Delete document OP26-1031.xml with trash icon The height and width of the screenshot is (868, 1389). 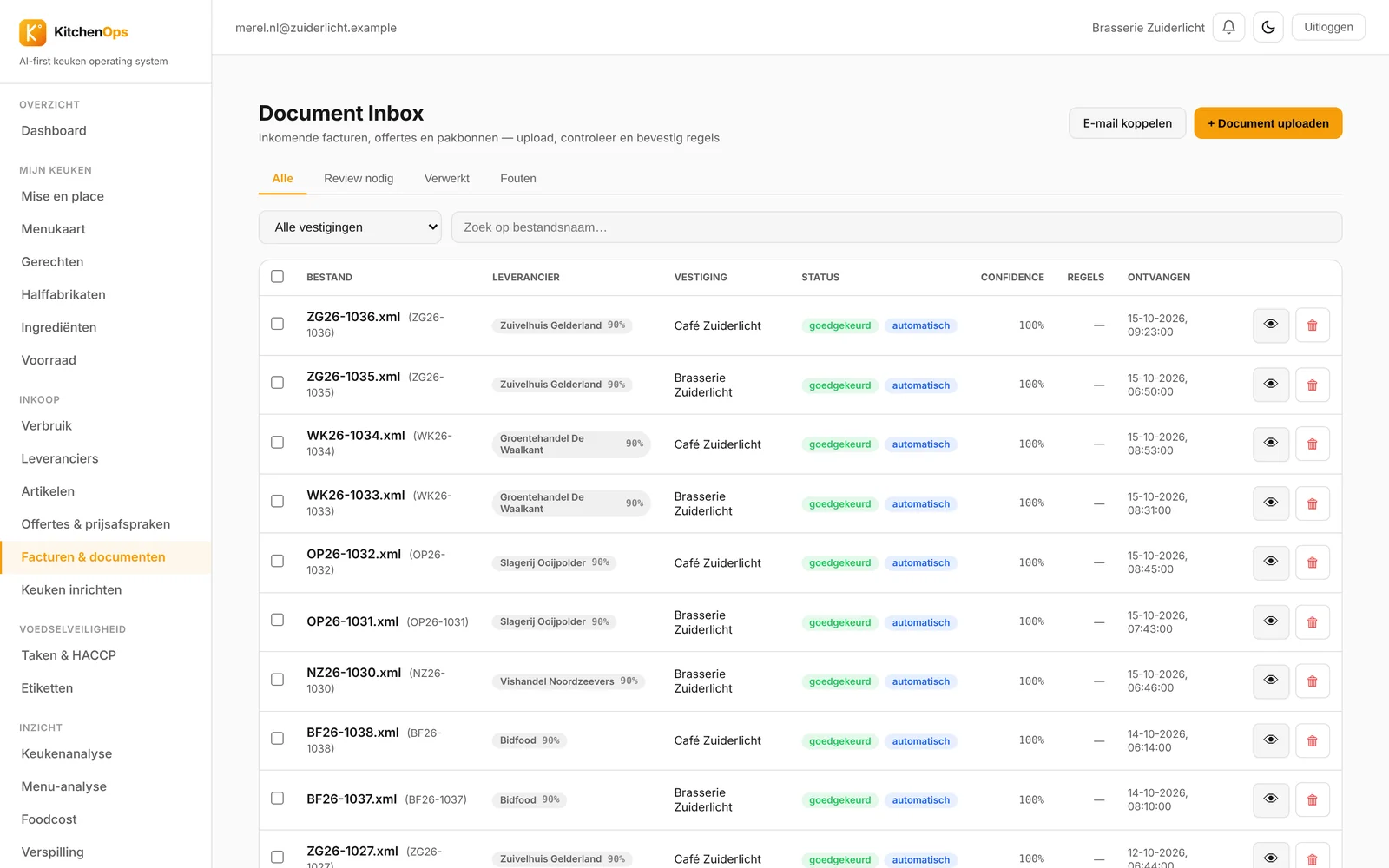click(x=1313, y=622)
